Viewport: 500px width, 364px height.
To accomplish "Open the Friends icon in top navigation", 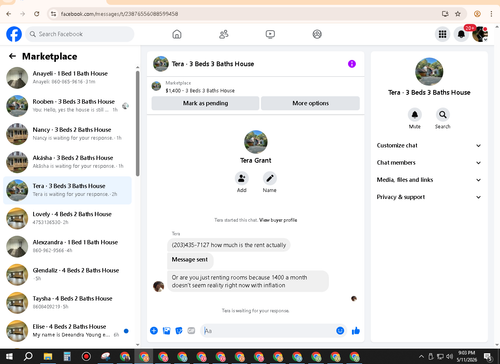I will 224,34.
